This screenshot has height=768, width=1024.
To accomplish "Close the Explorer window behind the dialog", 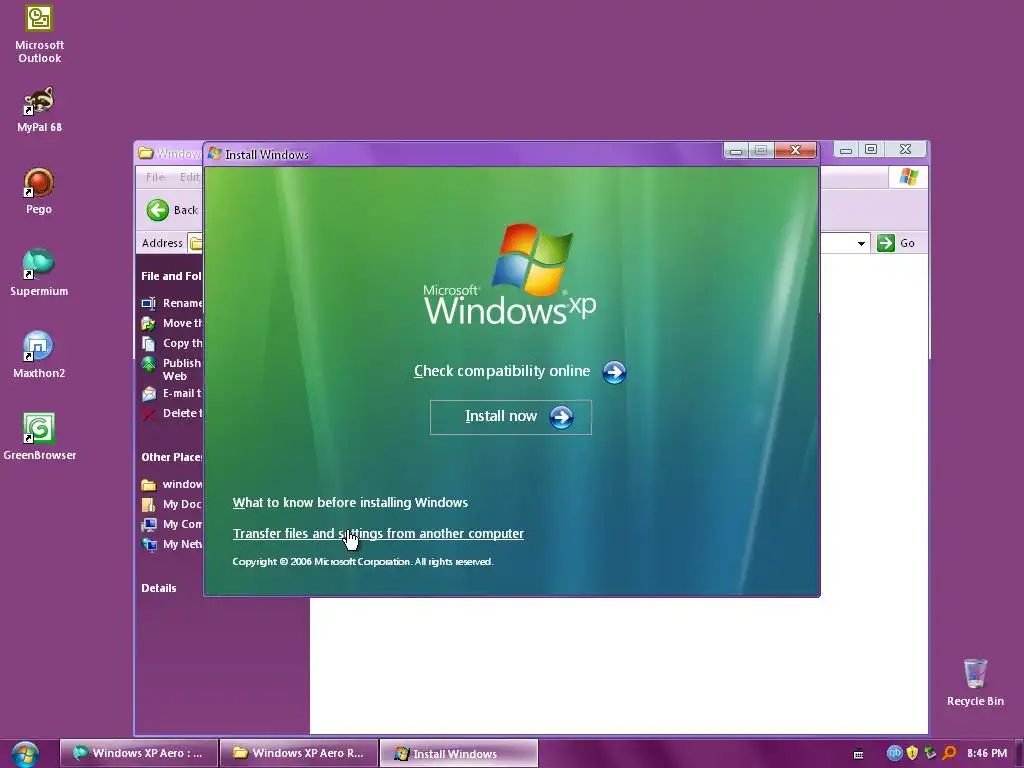I will pyautogui.click(x=905, y=150).
